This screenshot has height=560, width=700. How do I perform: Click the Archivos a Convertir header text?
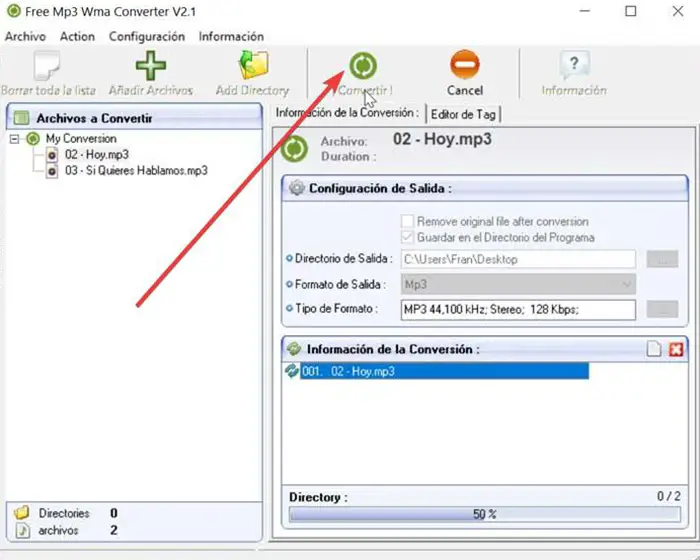tap(94, 118)
